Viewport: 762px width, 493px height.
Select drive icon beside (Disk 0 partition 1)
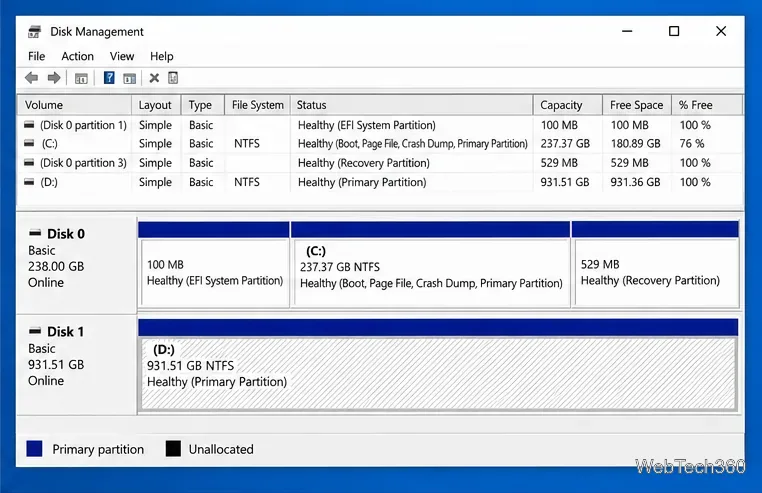click(29, 125)
